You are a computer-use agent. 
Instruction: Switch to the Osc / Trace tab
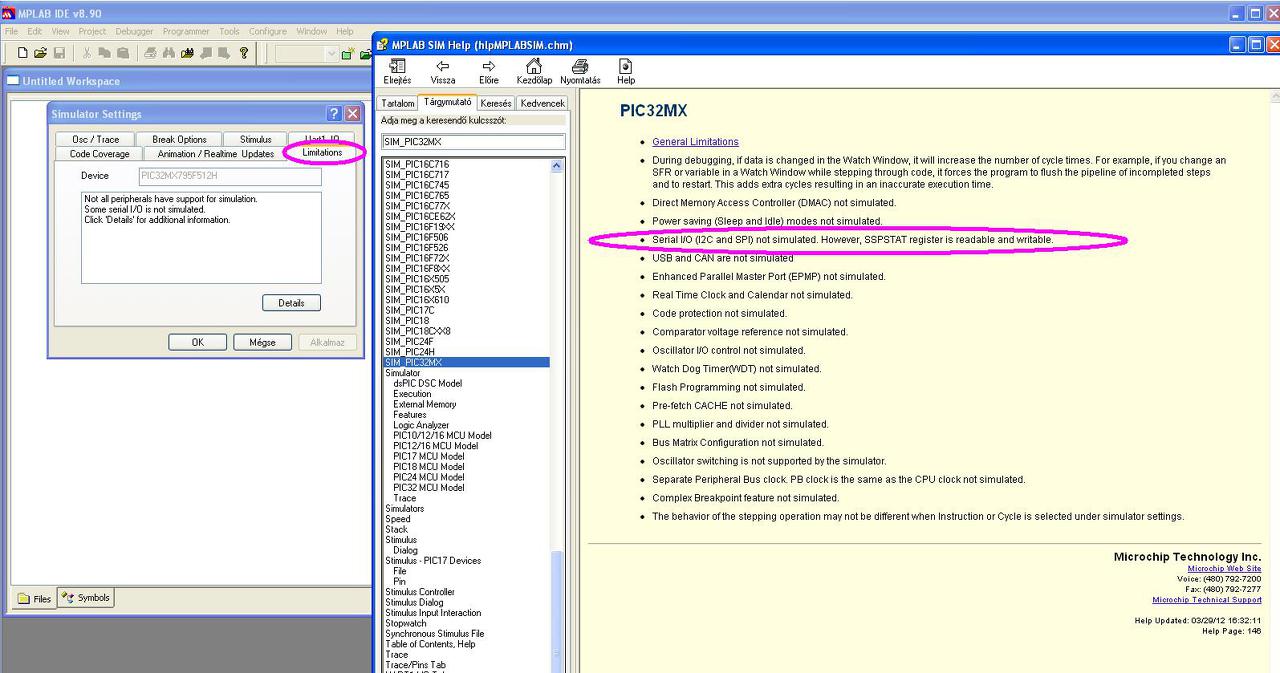[x=95, y=139]
